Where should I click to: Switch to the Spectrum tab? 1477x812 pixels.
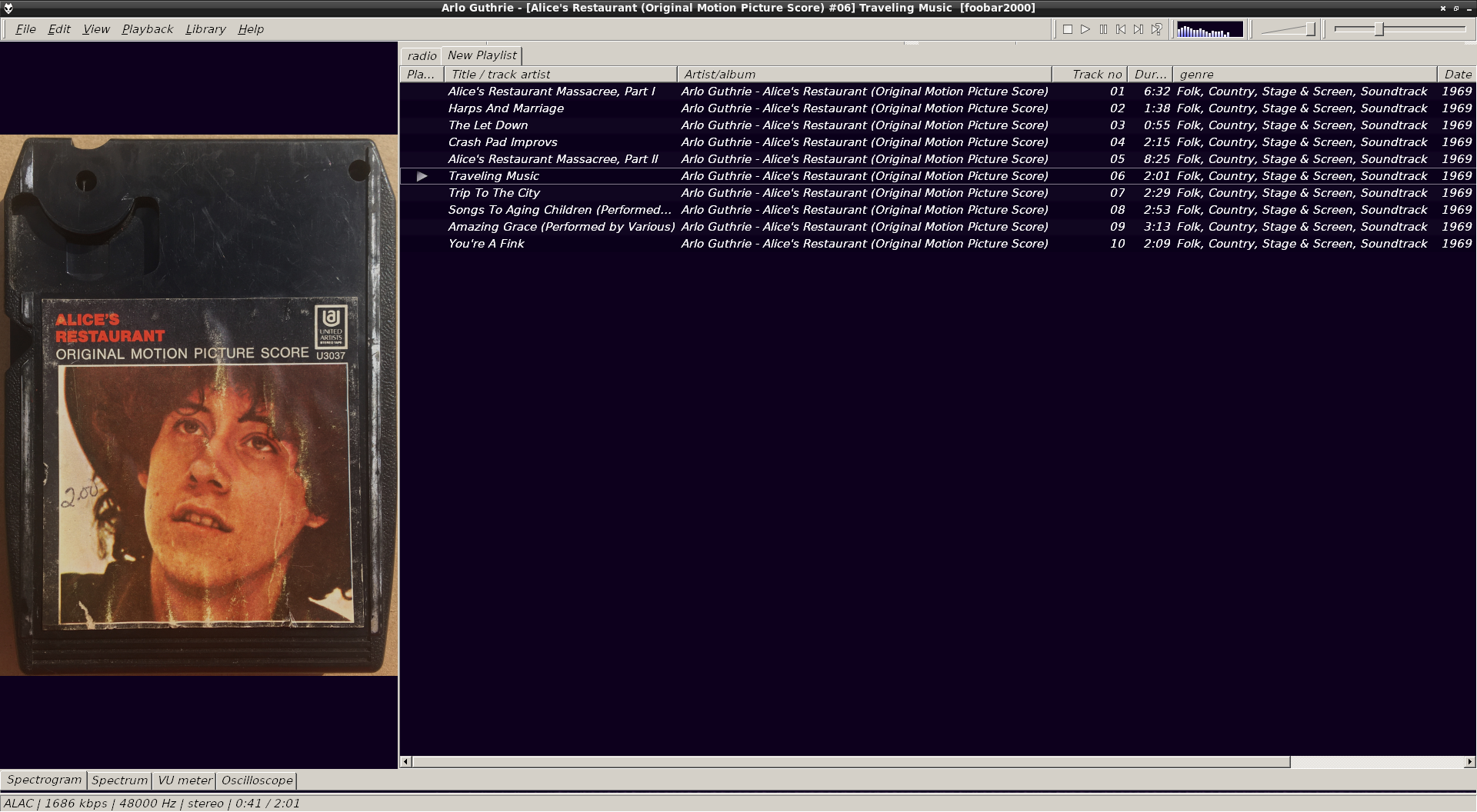click(119, 780)
